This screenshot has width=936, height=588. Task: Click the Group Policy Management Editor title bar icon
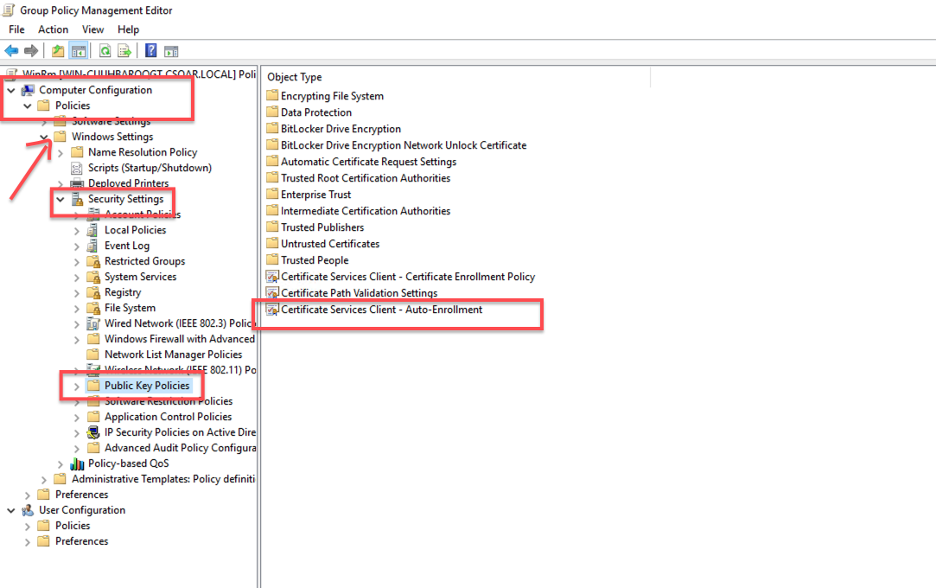[x=8, y=9]
